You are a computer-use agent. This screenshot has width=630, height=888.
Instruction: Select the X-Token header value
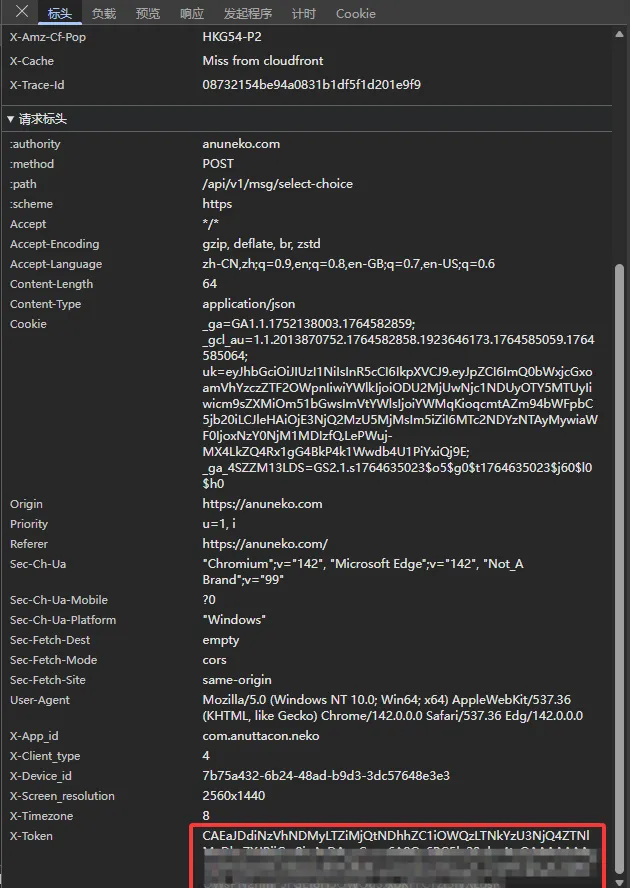pyautogui.click(x=396, y=836)
